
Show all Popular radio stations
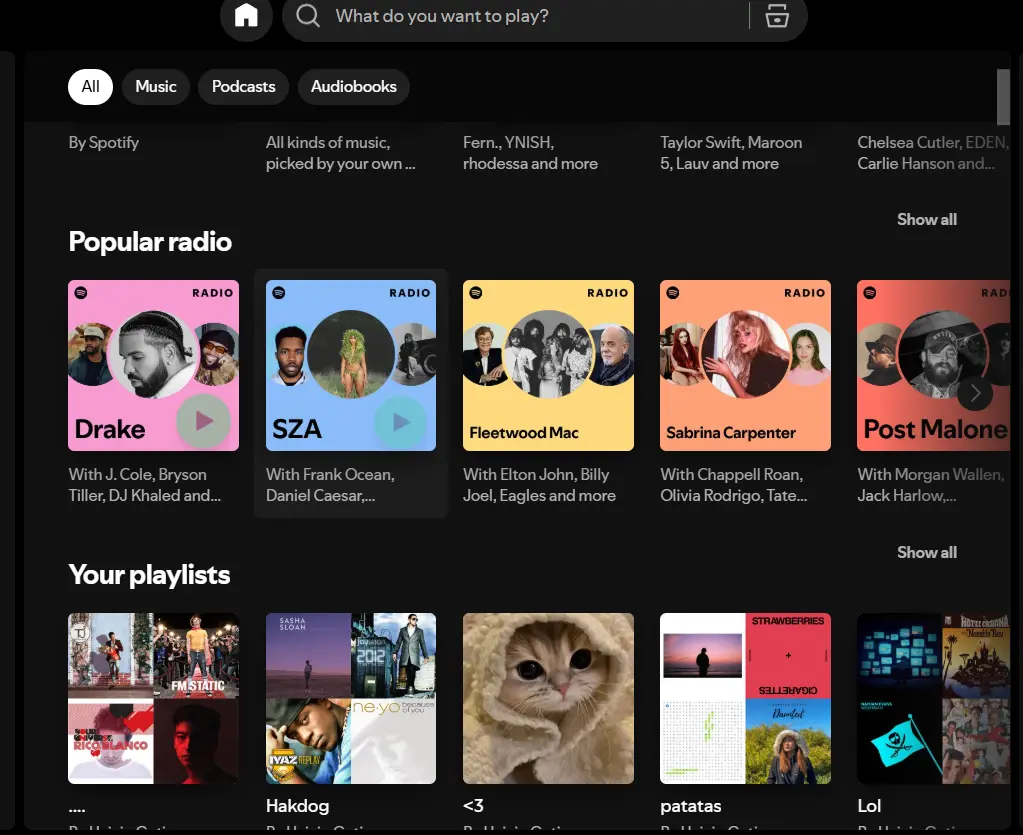[x=926, y=220]
